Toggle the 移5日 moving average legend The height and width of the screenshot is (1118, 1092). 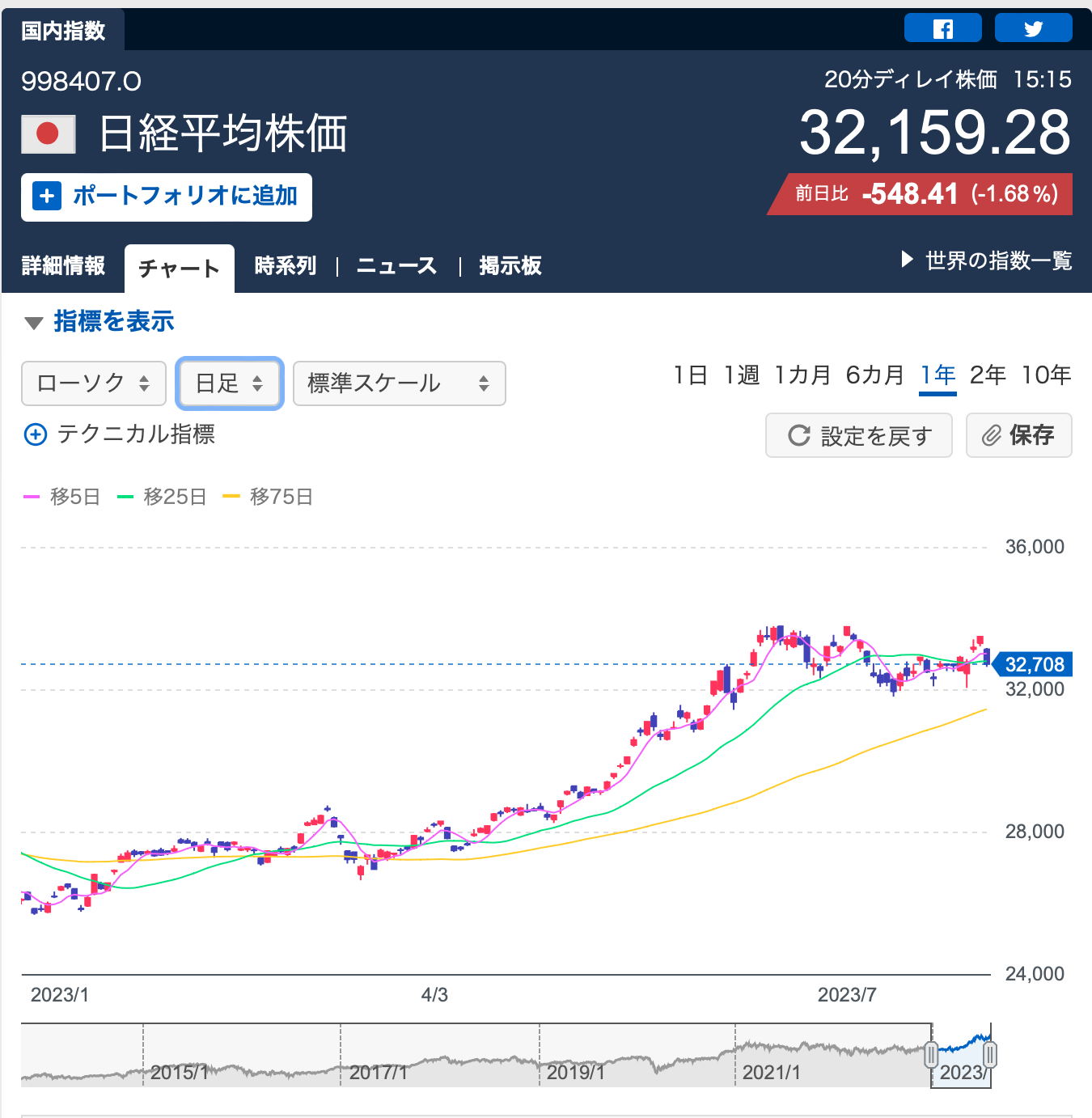62,497
